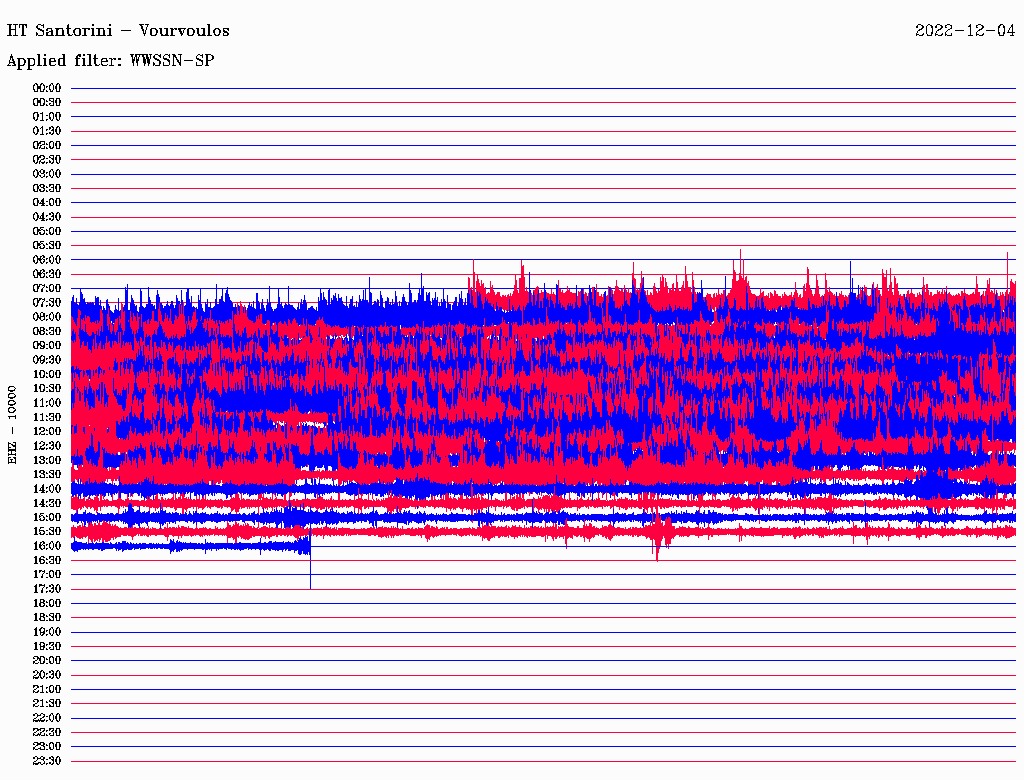
Task: Pick the 06:00 time label
Action: [47, 260]
